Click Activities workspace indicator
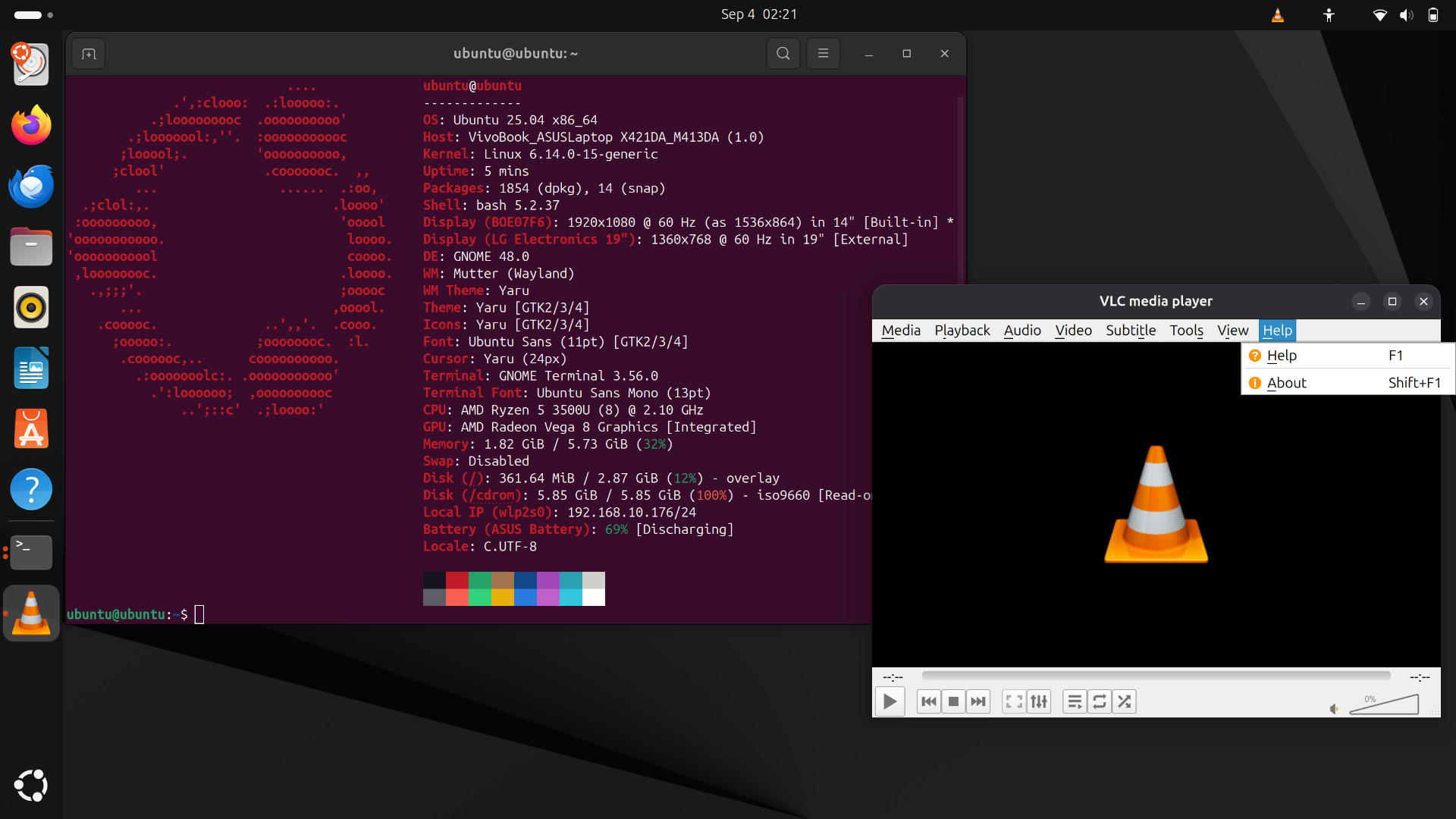 point(33,15)
